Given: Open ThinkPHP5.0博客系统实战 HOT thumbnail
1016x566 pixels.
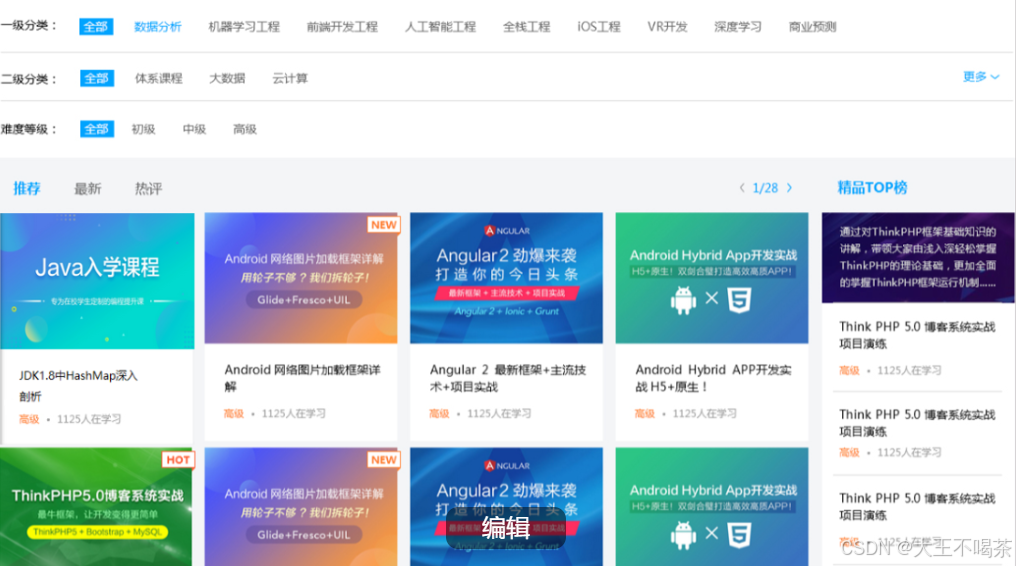Looking at the screenshot, I should pos(96,507).
